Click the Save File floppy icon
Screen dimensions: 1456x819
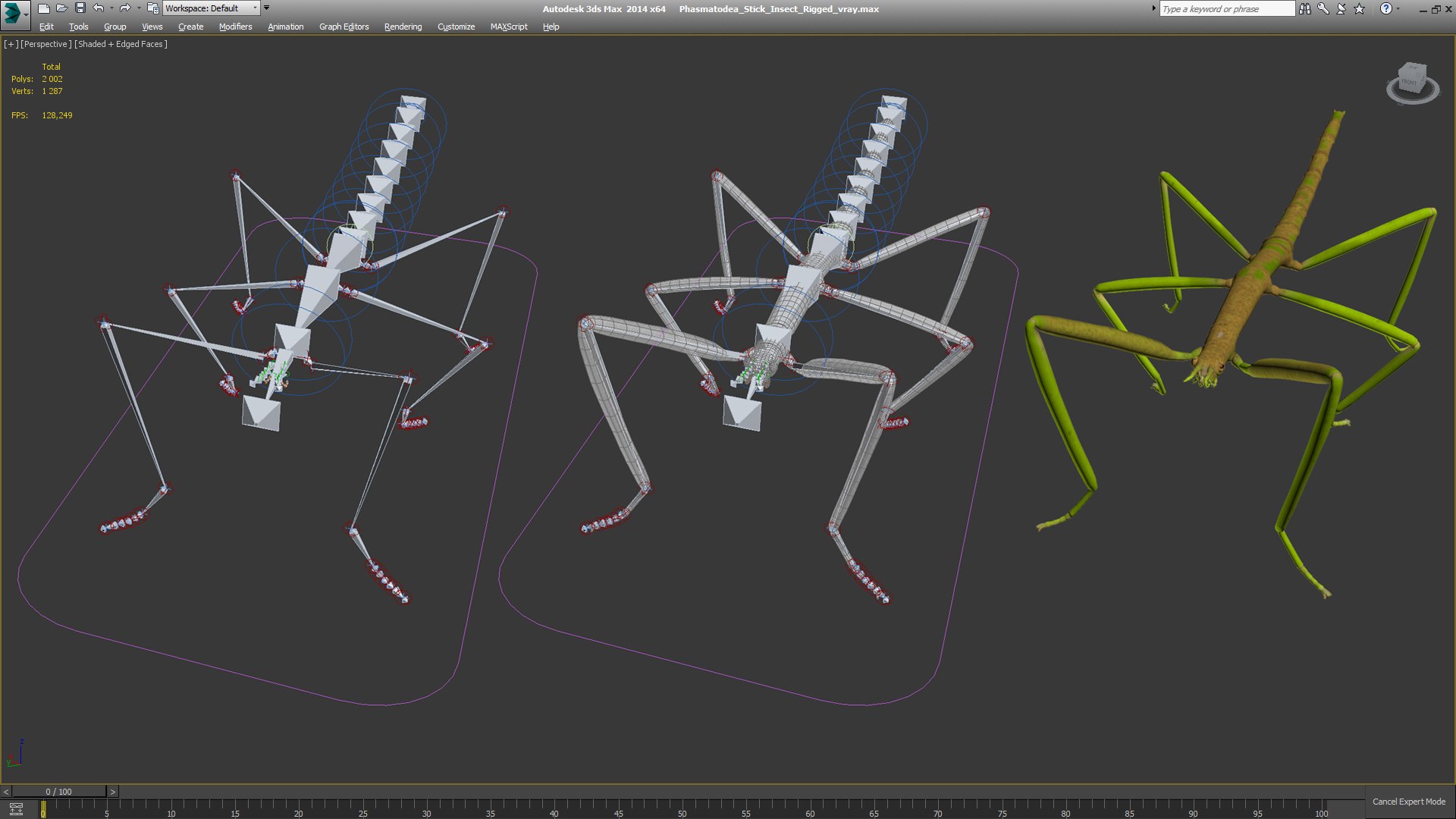[80, 8]
